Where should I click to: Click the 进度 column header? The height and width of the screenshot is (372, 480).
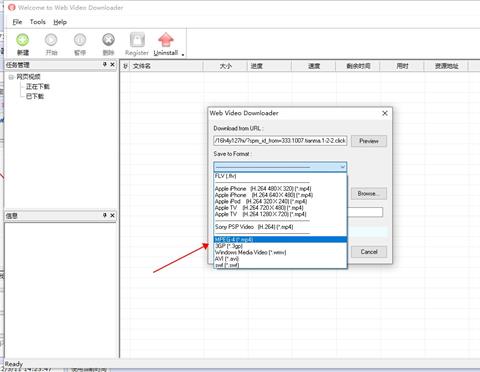click(270, 66)
